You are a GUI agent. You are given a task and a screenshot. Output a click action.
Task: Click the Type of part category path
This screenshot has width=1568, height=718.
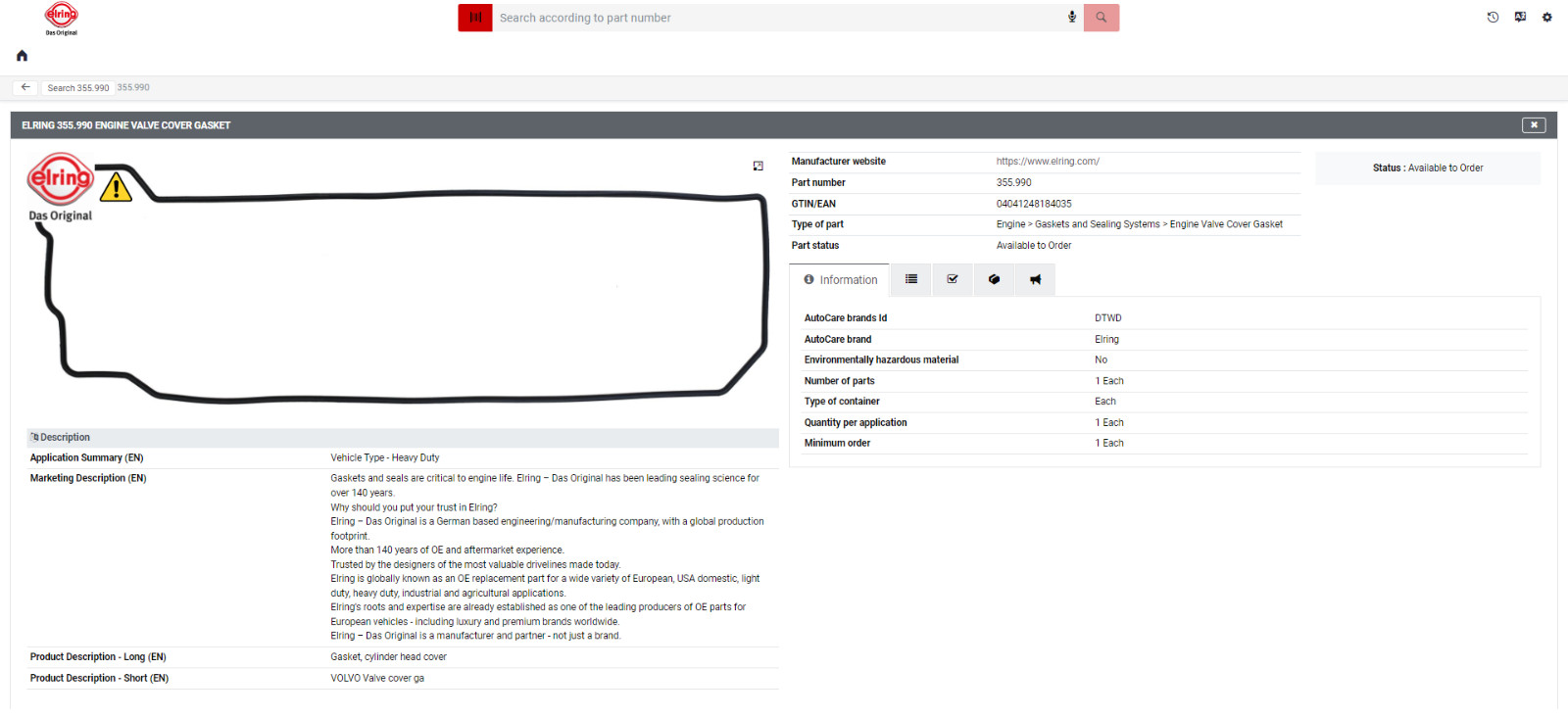click(x=1139, y=224)
